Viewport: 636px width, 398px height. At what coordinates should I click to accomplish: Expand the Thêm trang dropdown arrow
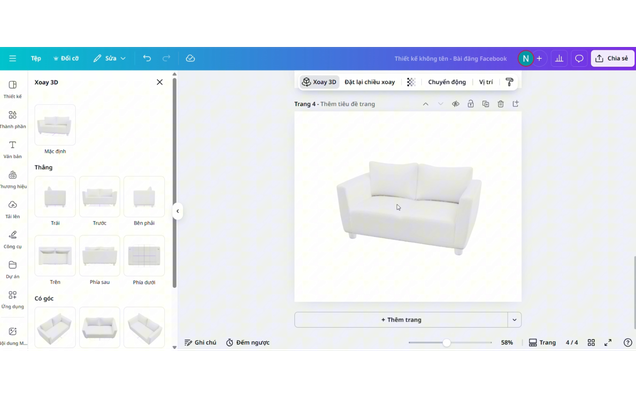point(514,320)
